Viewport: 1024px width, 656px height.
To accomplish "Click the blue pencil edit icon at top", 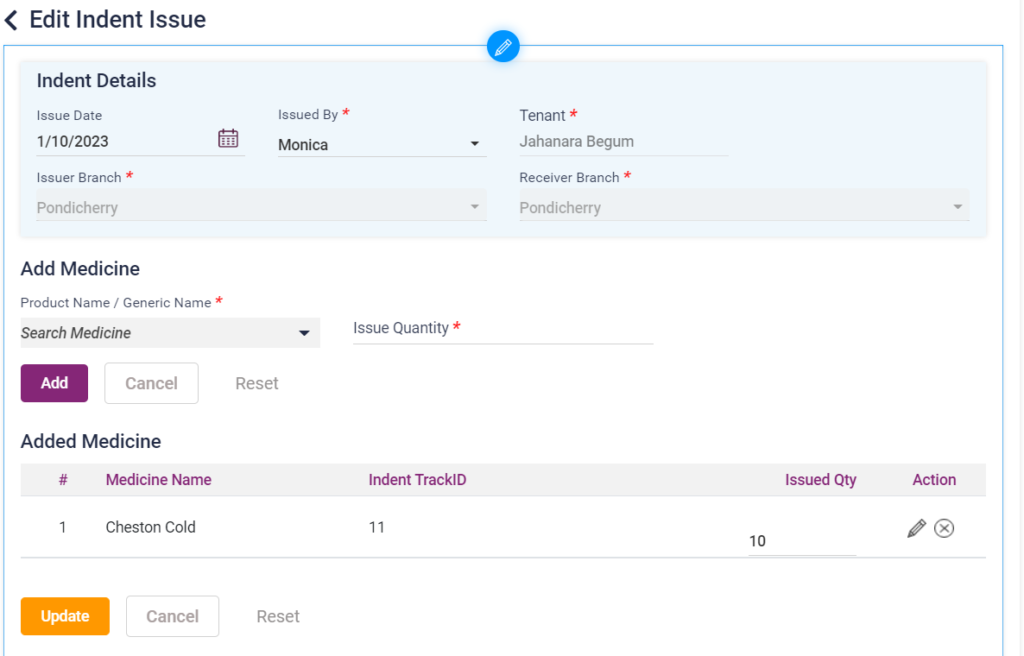I will coord(503,46).
